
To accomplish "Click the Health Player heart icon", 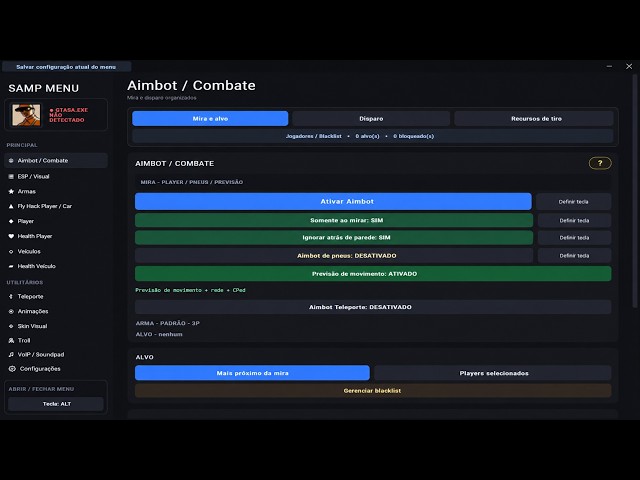I will (x=11, y=236).
